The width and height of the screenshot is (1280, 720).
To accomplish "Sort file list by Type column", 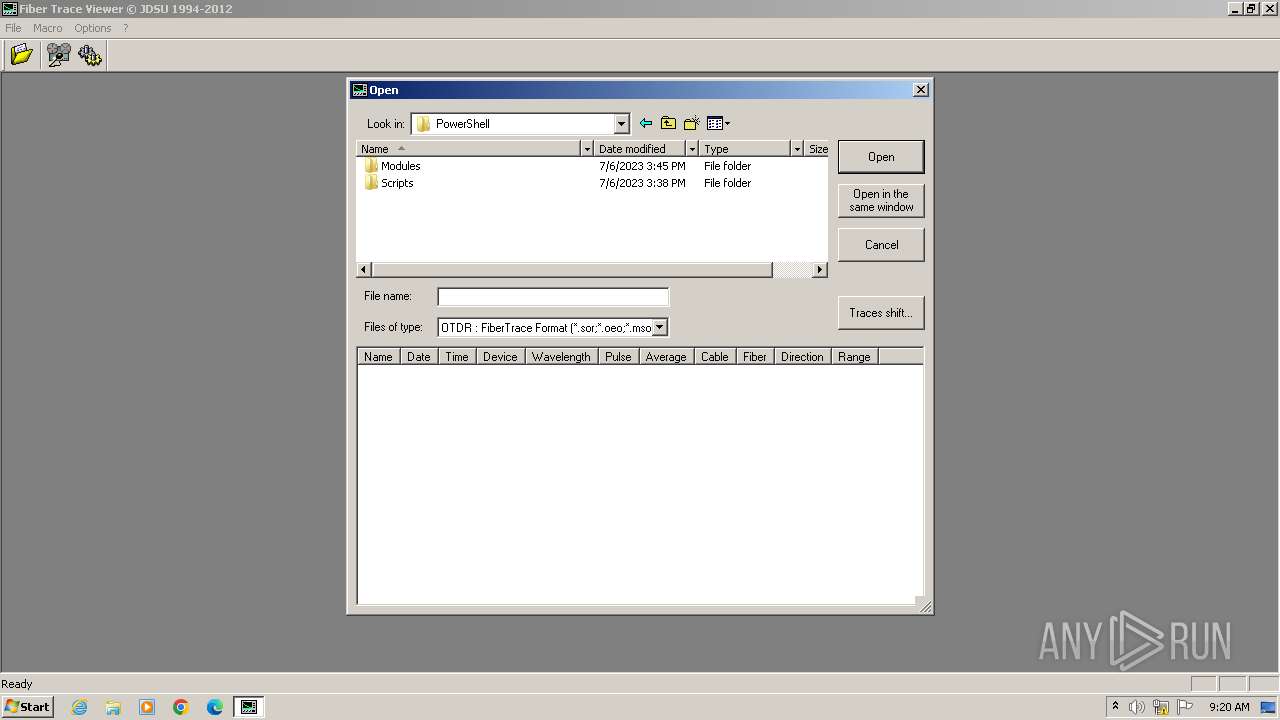I will tap(745, 149).
